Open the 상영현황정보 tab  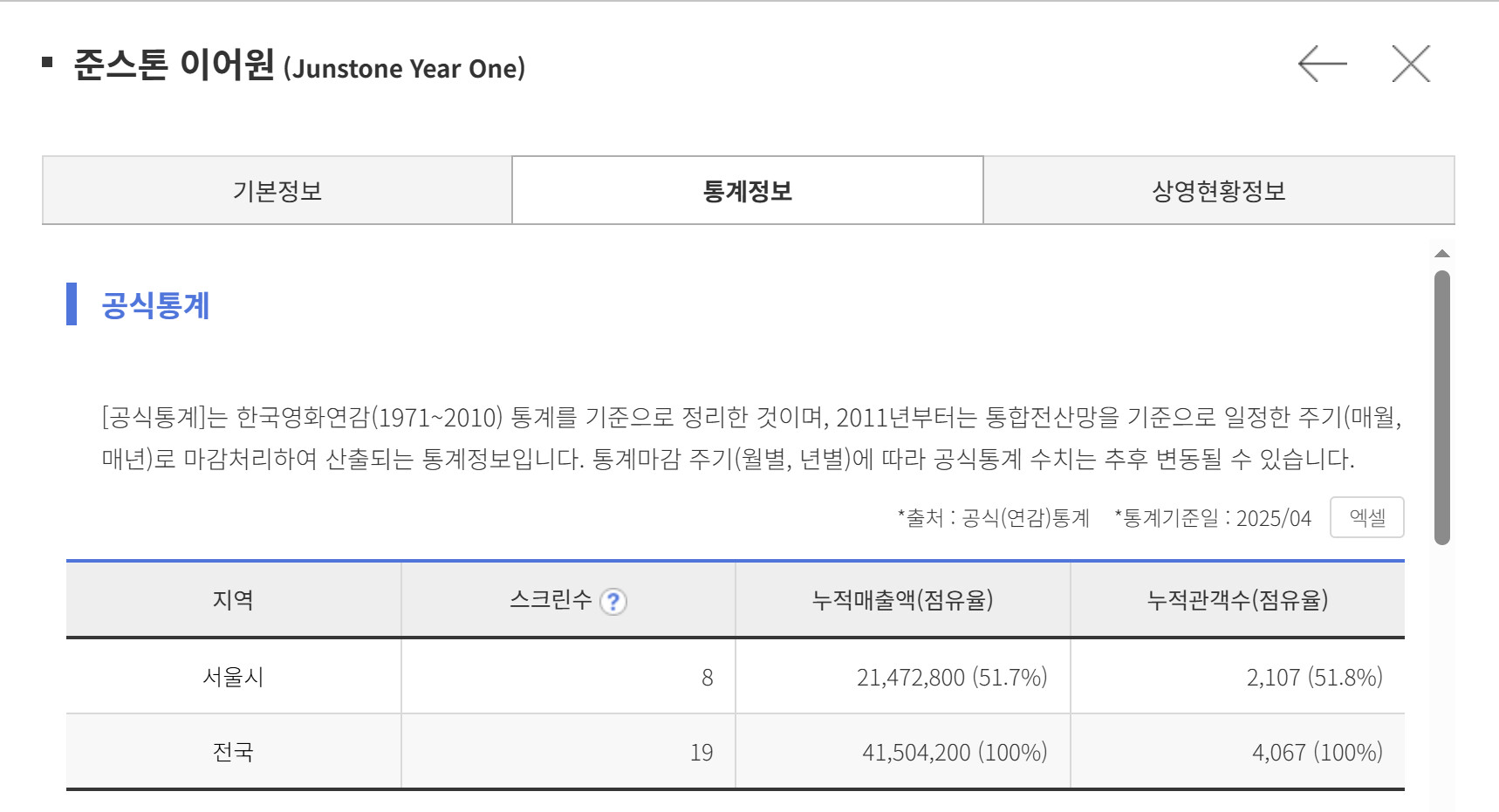(1219, 191)
